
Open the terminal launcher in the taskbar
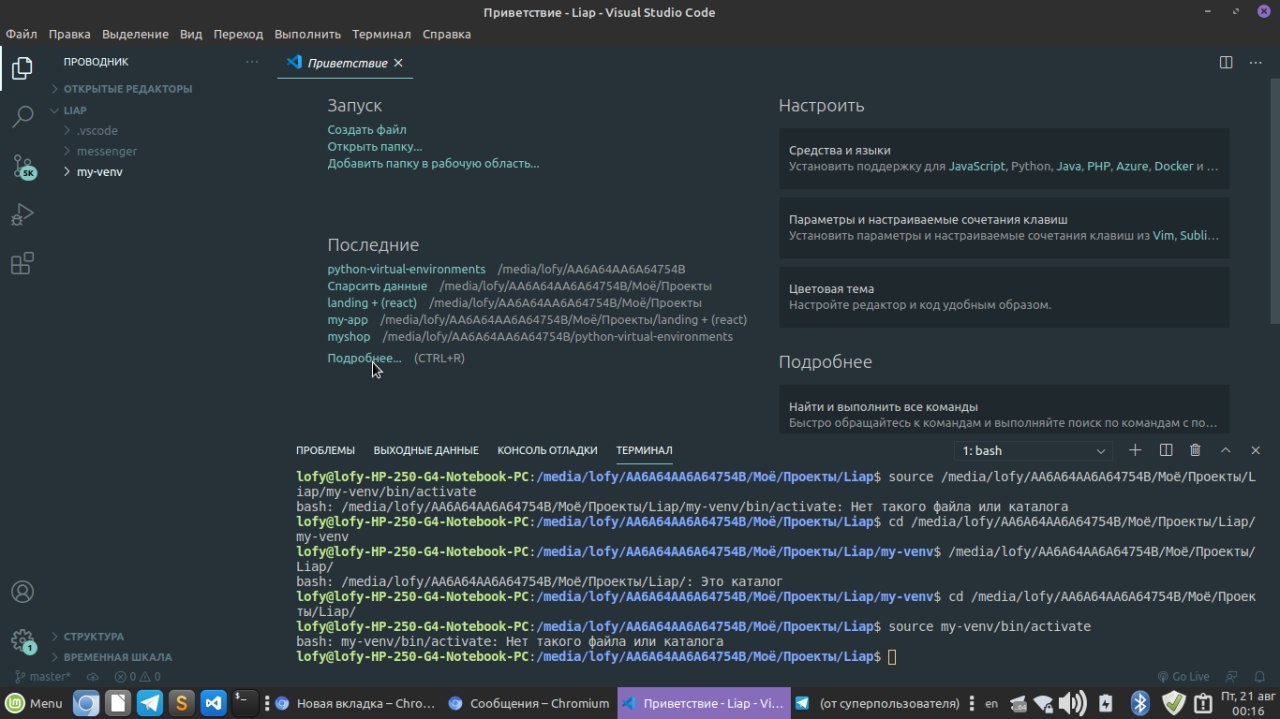click(245, 703)
